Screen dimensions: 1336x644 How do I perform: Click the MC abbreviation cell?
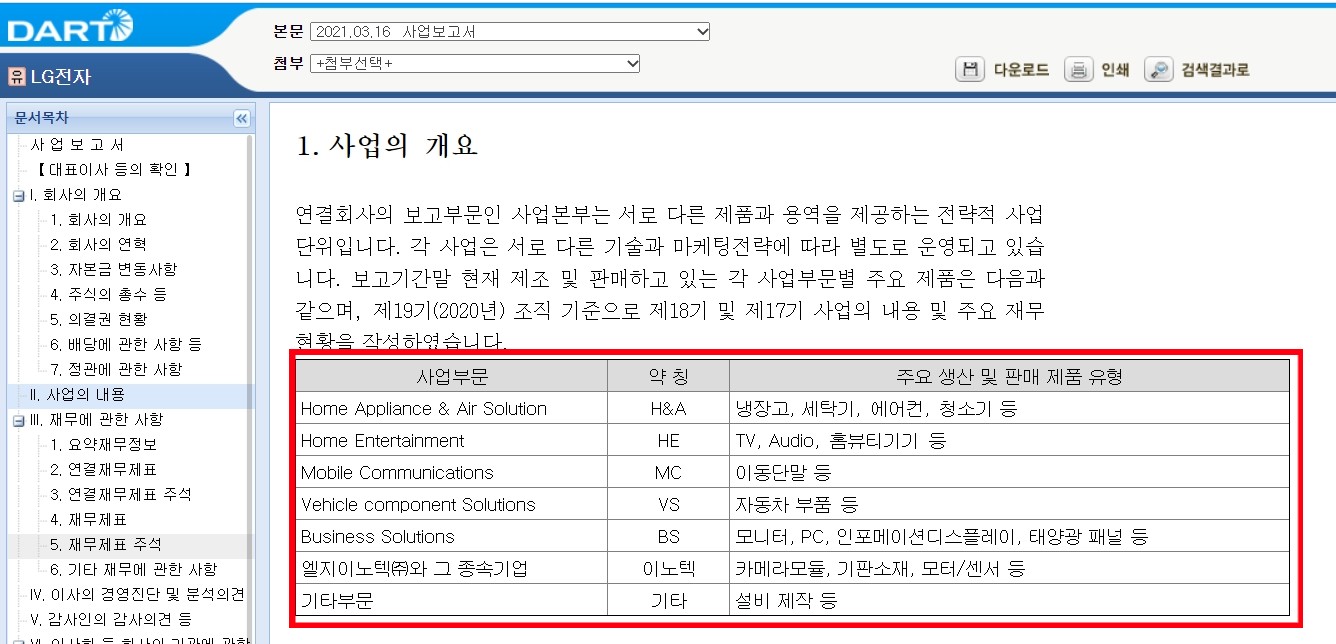tap(668, 472)
